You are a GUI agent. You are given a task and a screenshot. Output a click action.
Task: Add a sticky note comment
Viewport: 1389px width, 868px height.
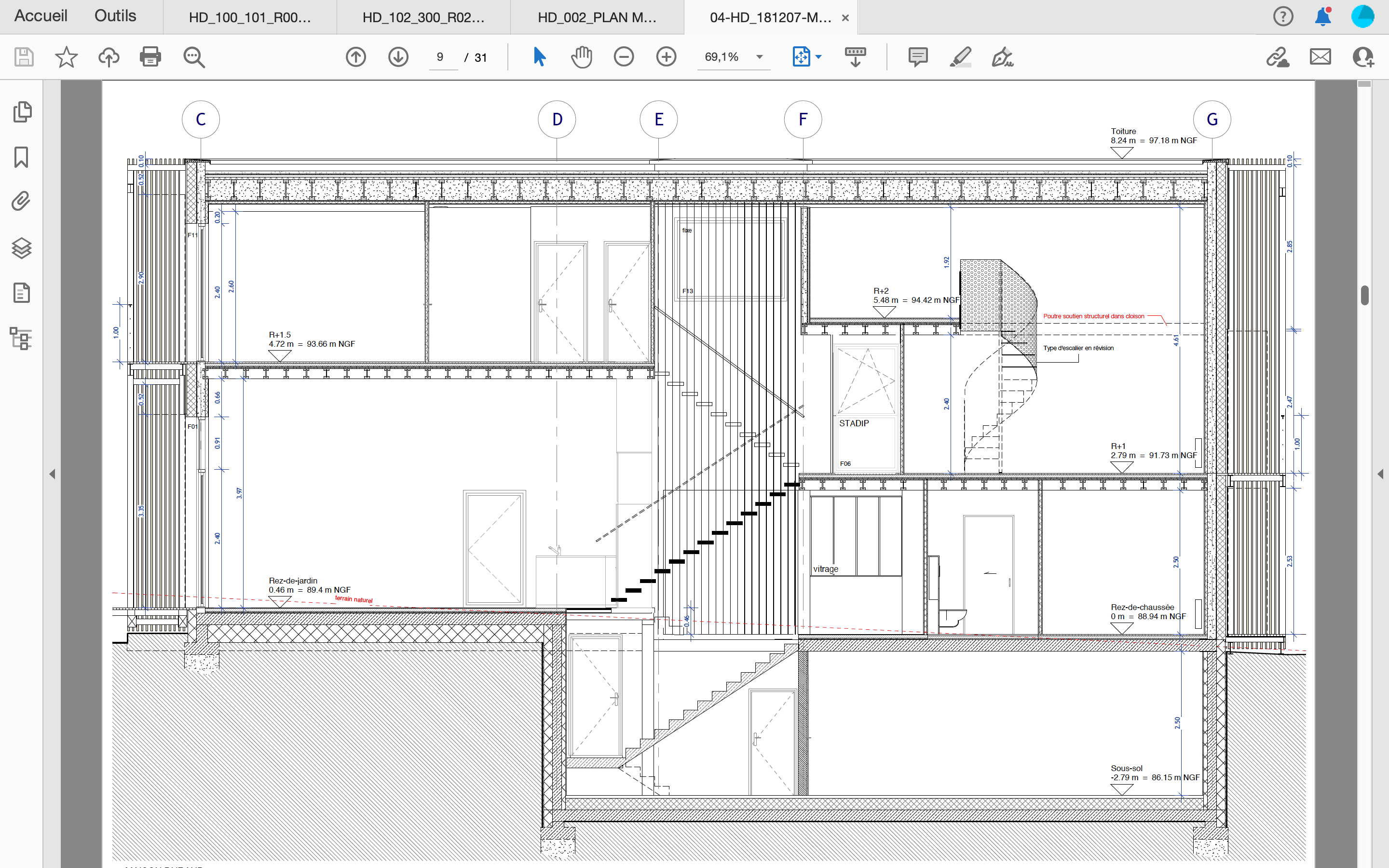point(918,57)
